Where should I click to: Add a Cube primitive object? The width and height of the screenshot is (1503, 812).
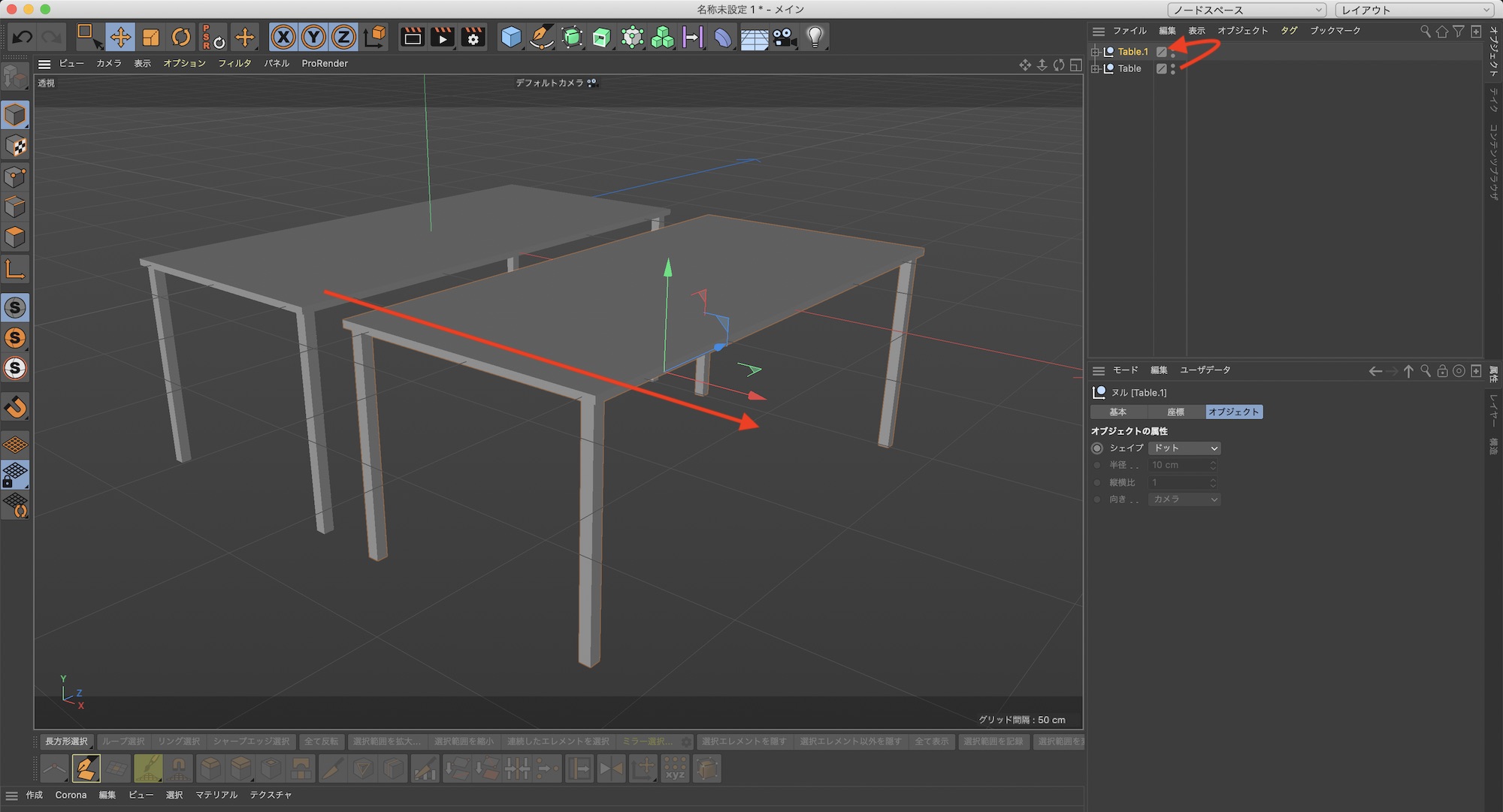coord(511,37)
